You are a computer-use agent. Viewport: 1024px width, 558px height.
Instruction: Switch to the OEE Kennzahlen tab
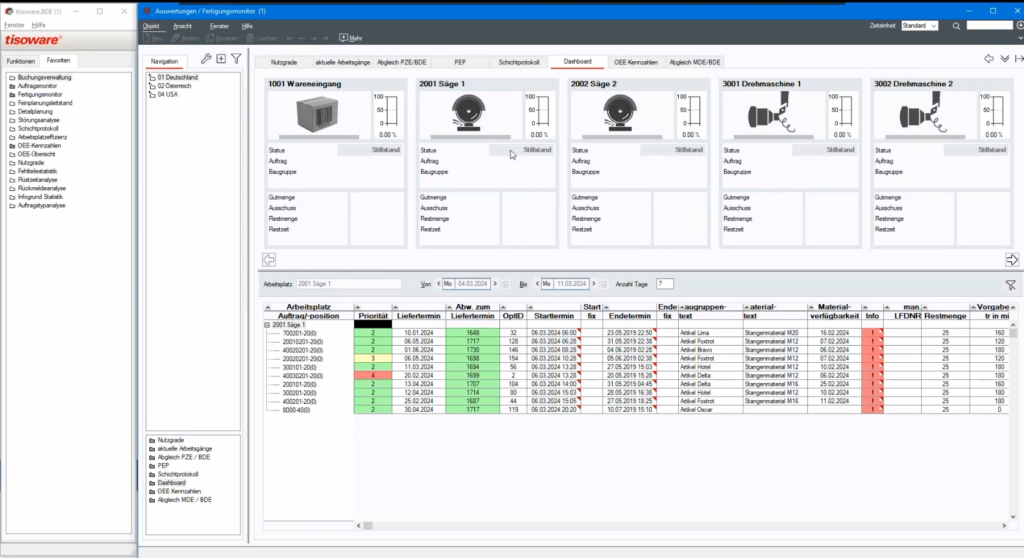[x=635, y=62]
